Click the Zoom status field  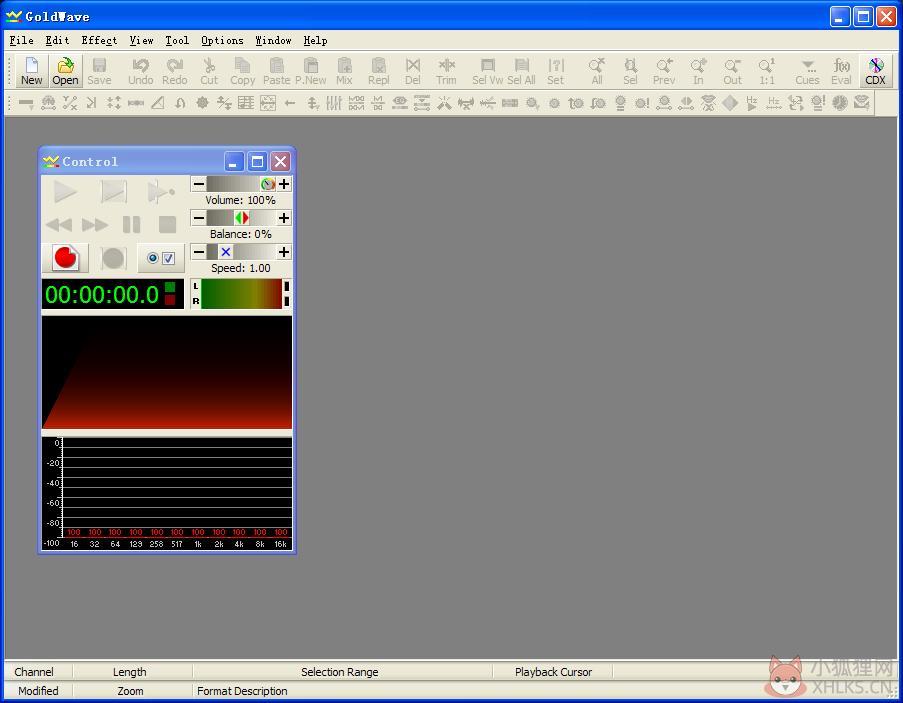click(x=132, y=691)
